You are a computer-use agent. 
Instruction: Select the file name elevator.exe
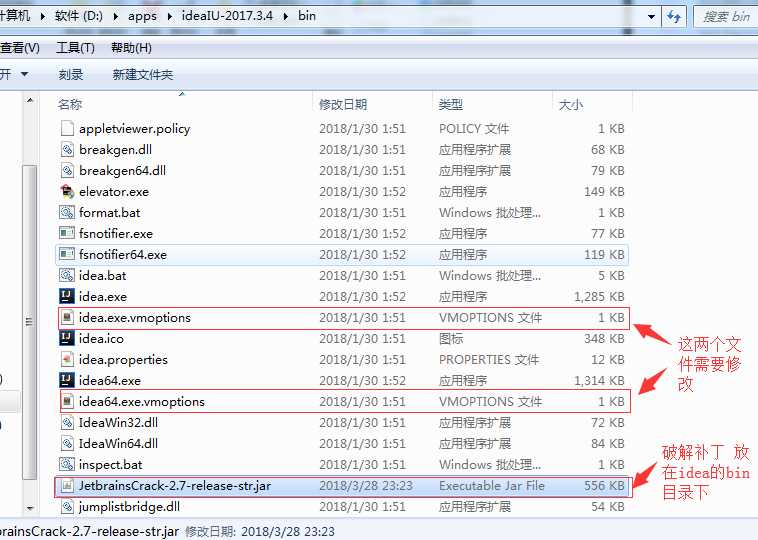pyautogui.click(x=114, y=192)
